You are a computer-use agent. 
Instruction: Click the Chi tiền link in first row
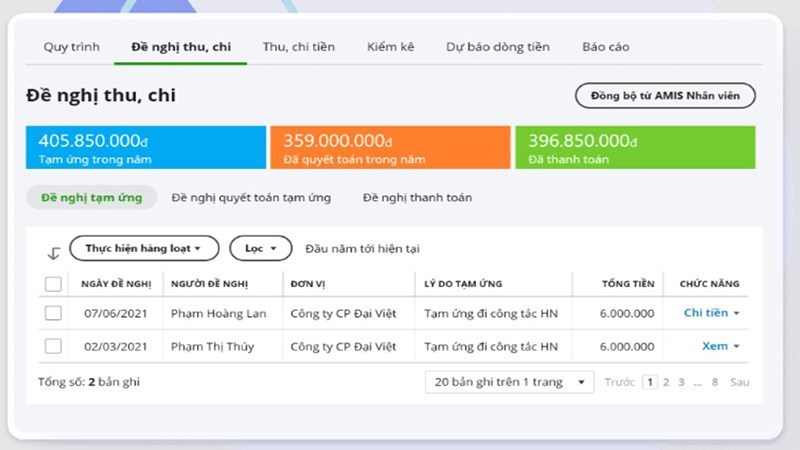[705, 313]
